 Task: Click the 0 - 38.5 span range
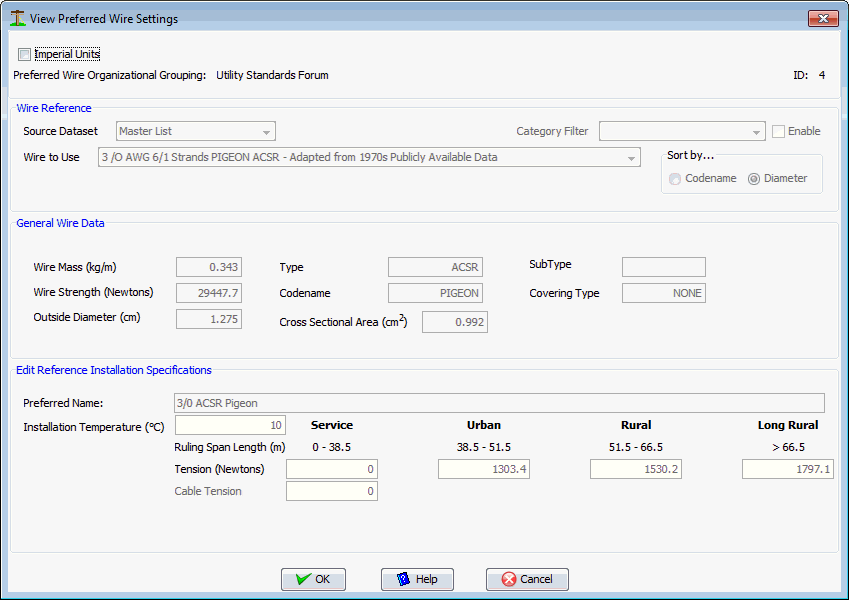click(331, 447)
